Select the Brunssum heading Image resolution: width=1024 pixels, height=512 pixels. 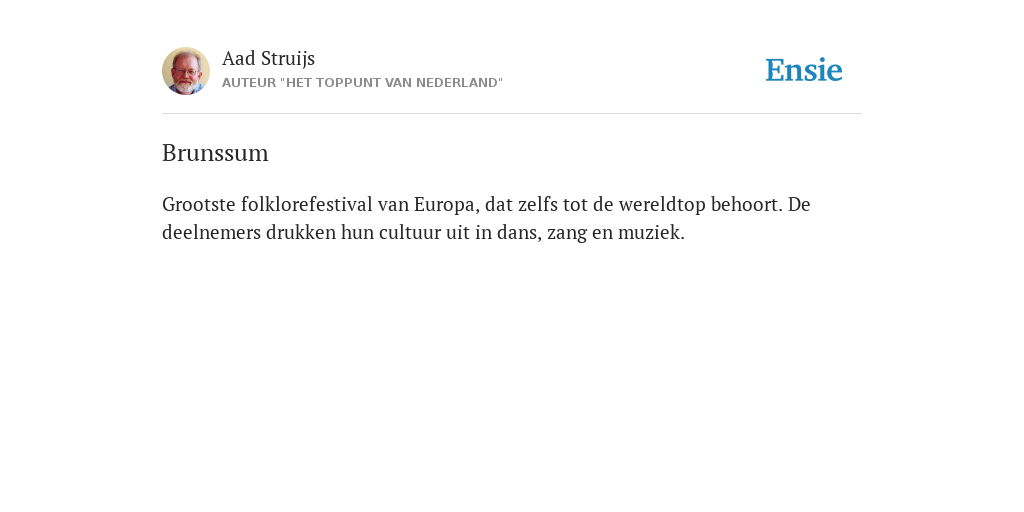(216, 153)
